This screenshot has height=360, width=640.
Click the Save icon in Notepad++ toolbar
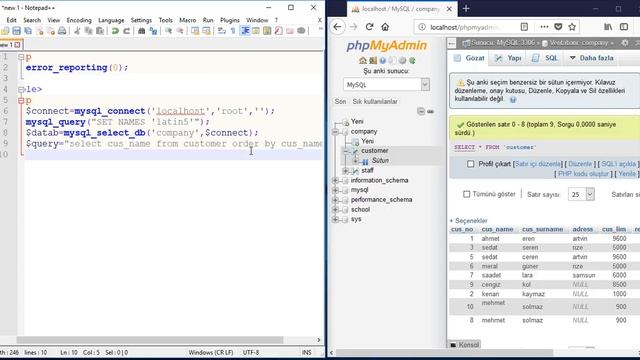click(x=16, y=31)
